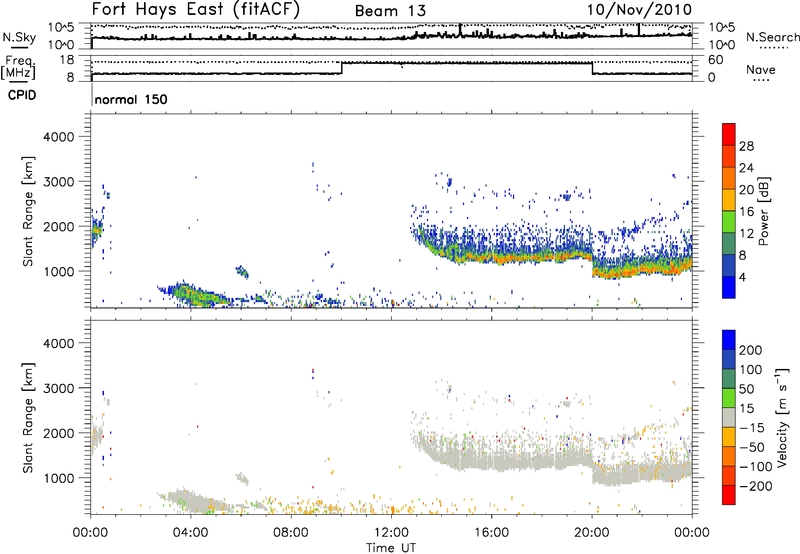Click the 200 tick on velocity colorbar
Image resolution: width=800 pixels, height=554 pixels.
(x=751, y=350)
